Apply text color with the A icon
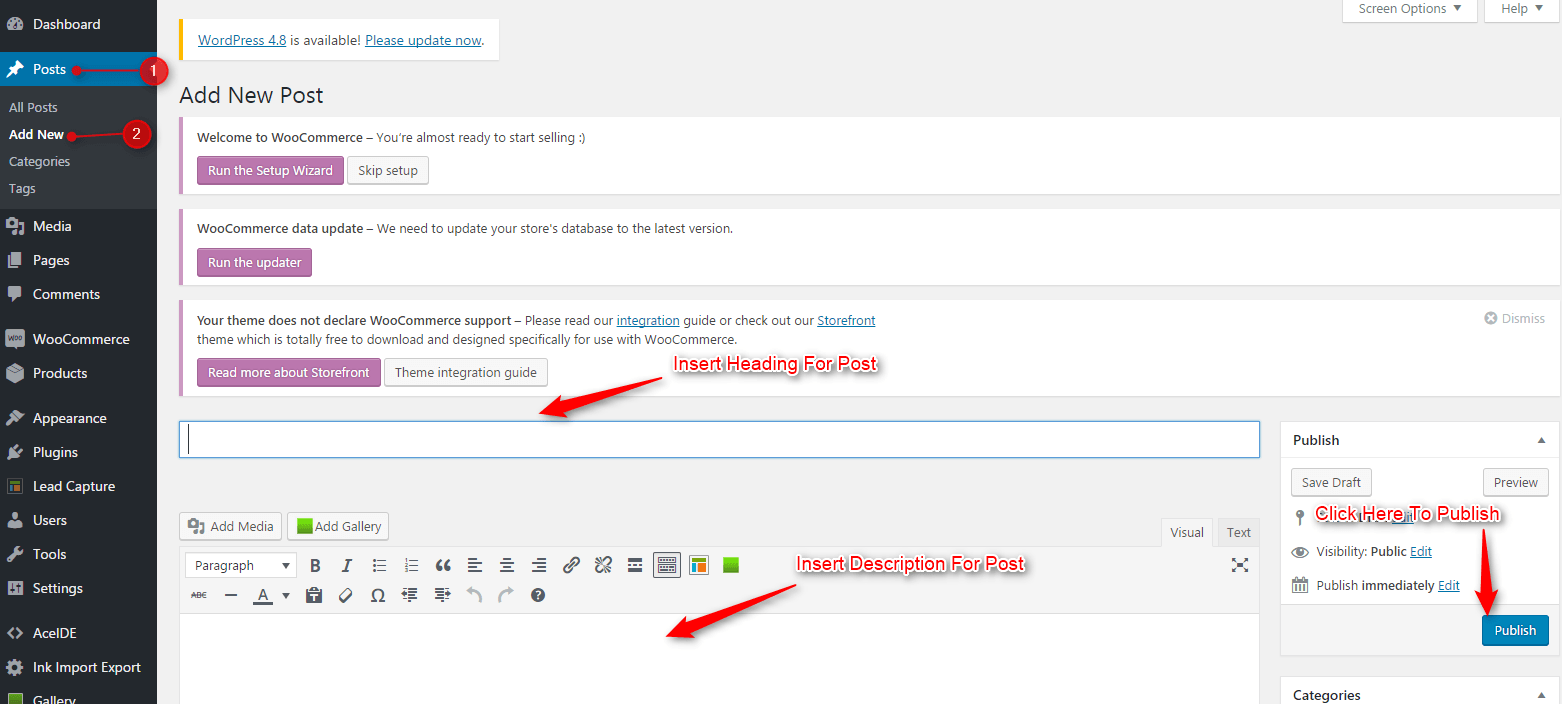1562x704 pixels. (x=263, y=595)
